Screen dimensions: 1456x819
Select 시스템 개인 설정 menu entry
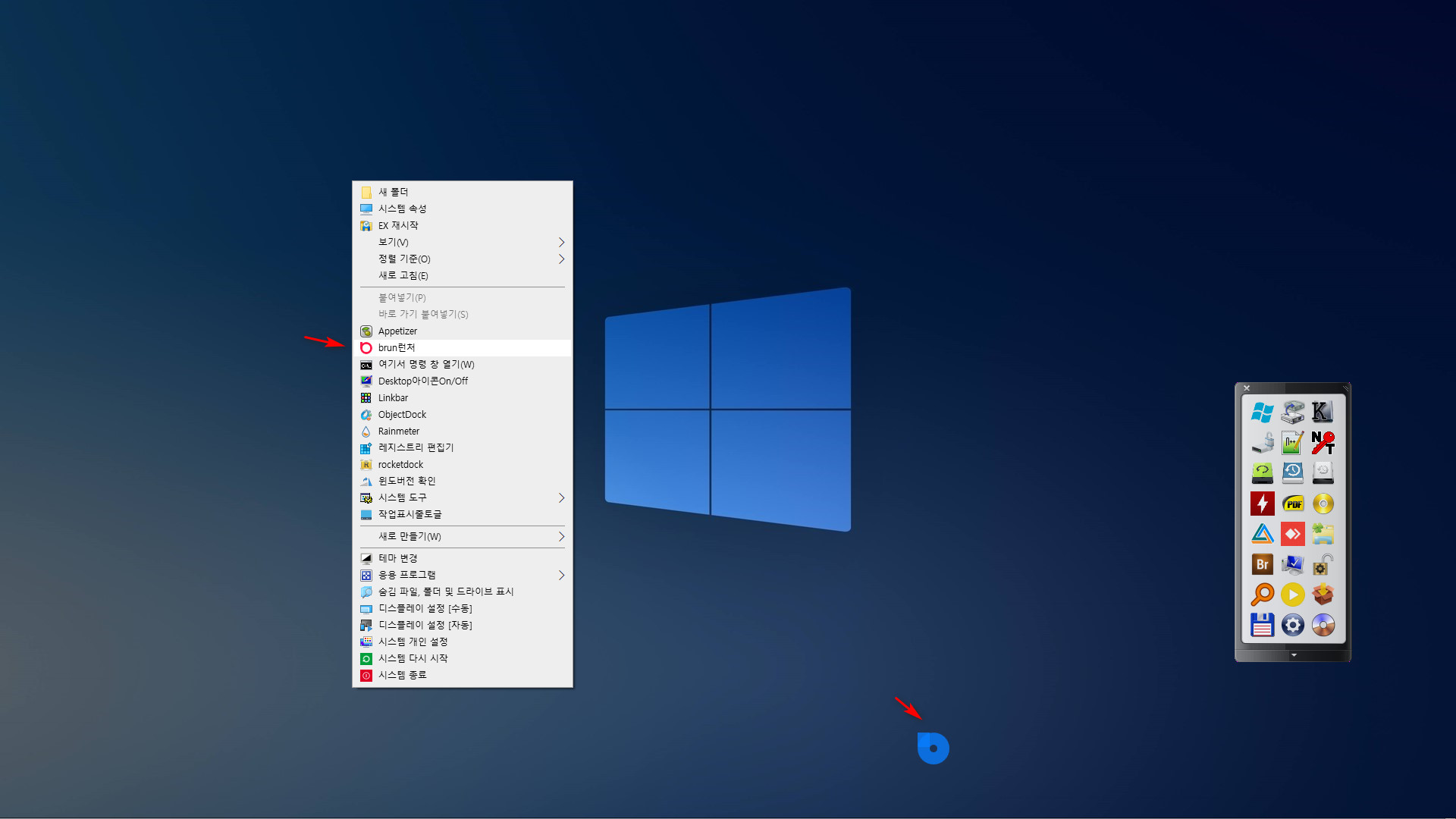(463, 642)
